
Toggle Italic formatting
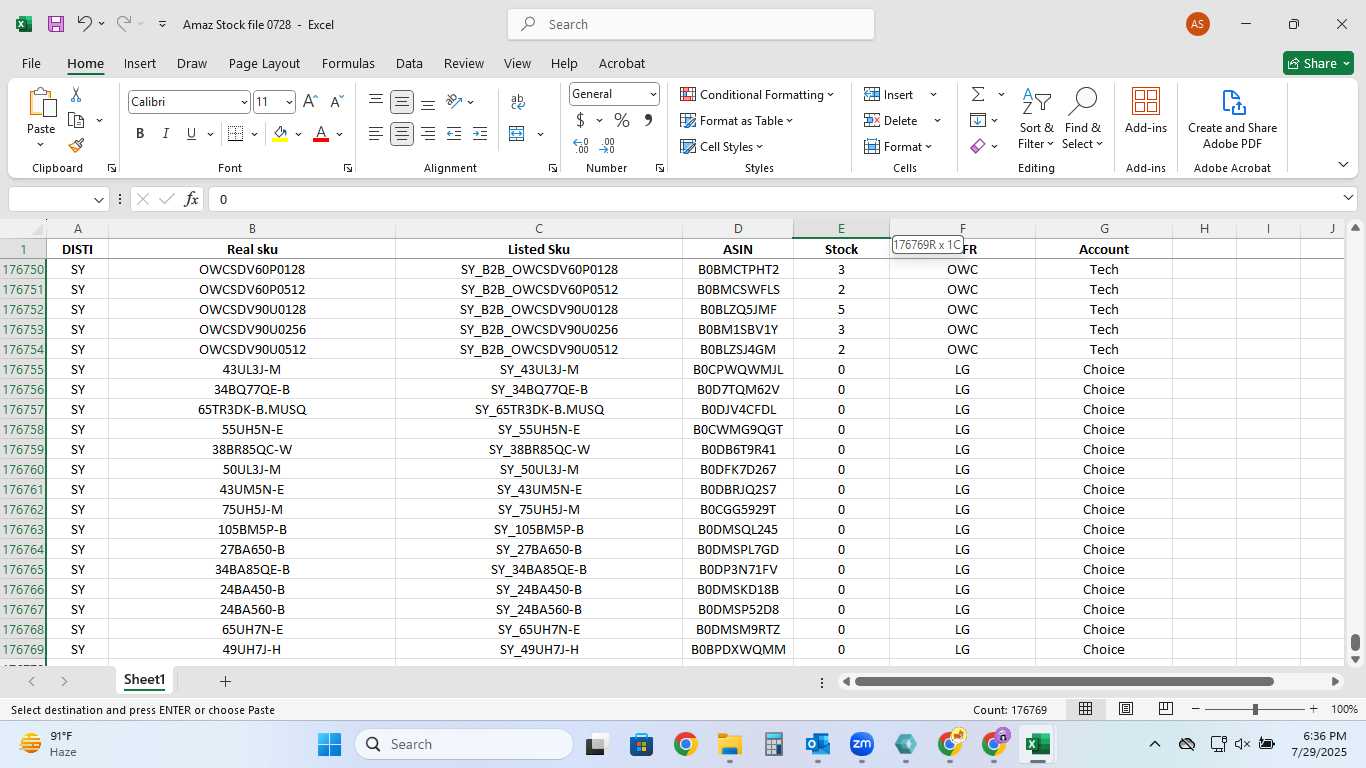click(x=166, y=134)
